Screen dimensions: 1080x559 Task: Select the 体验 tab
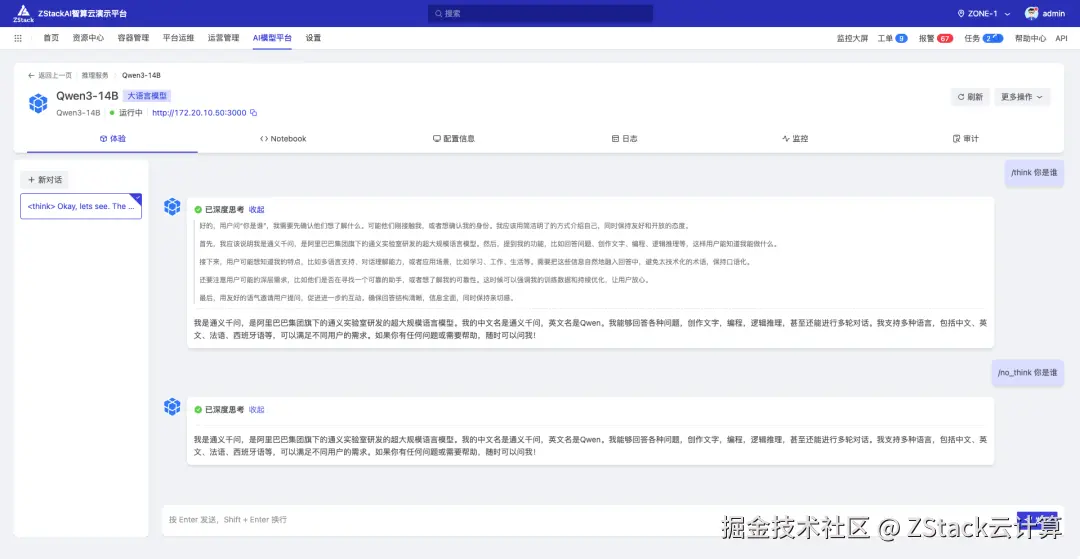click(x=112, y=138)
